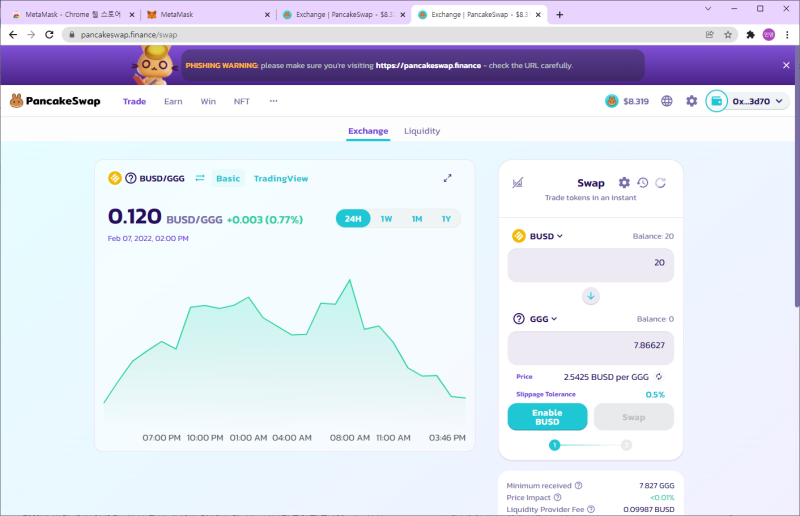Select the 1Y chart range
The image size is (800, 516).
coord(446,218)
